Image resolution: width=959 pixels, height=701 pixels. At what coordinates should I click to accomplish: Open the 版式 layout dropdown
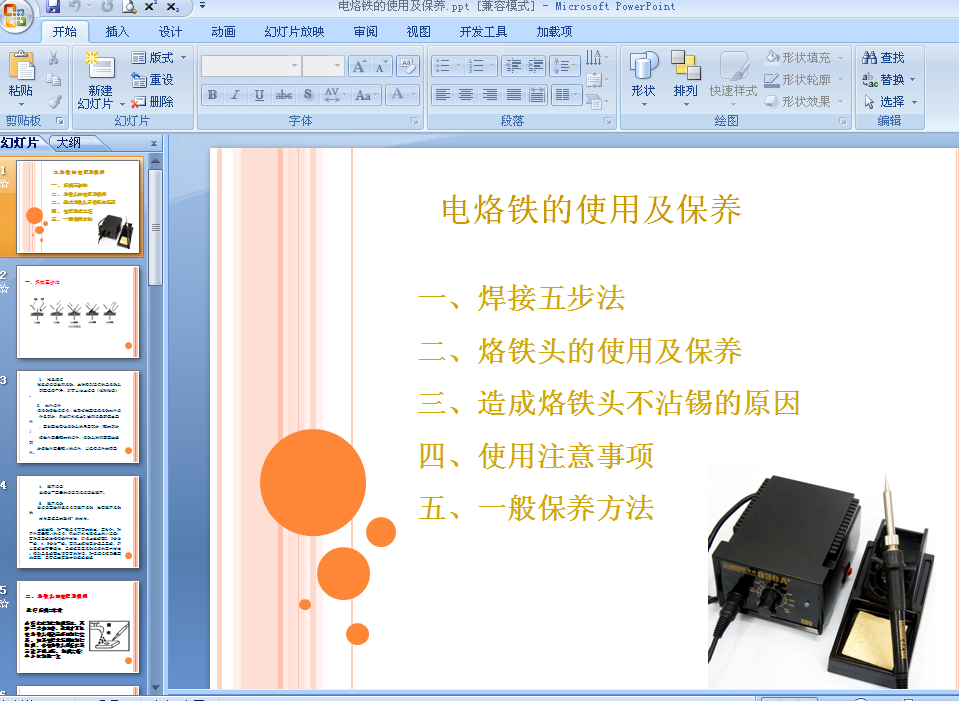click(159, 58)
